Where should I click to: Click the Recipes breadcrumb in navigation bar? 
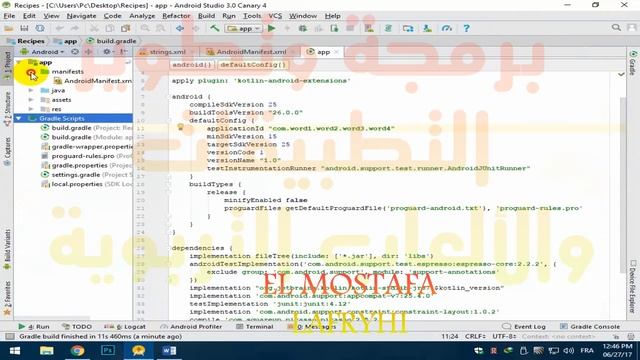point(26,41)
